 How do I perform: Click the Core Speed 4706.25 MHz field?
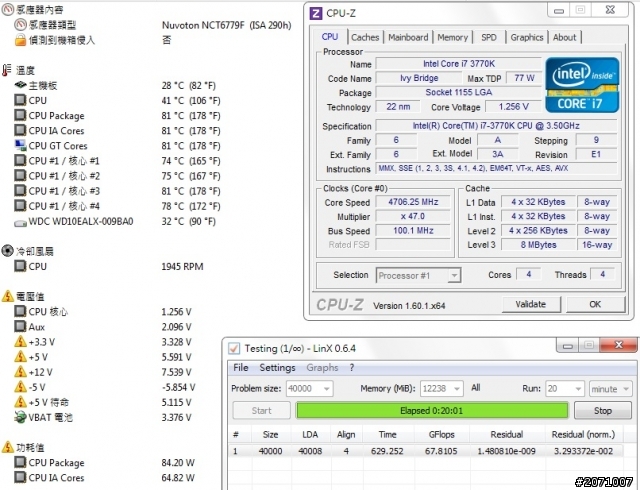[x=413, y=202]
